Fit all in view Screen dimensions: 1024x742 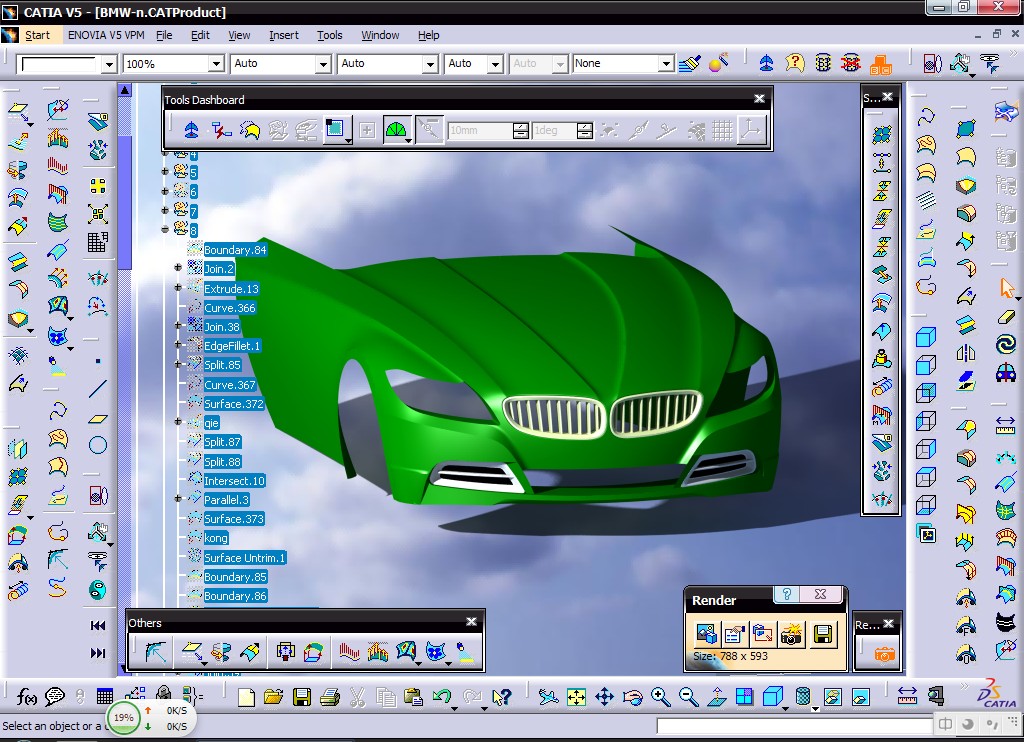click(576, 698)
